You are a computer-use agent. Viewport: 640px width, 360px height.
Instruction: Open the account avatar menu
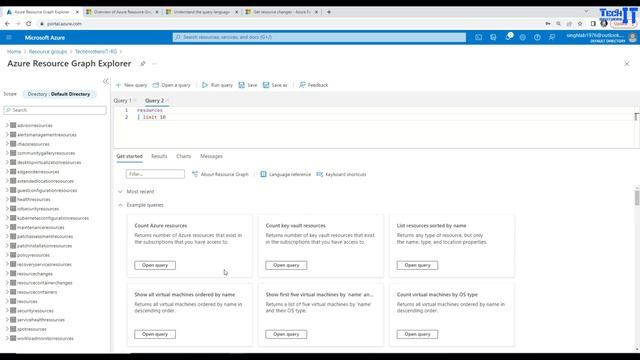[632, 38]
